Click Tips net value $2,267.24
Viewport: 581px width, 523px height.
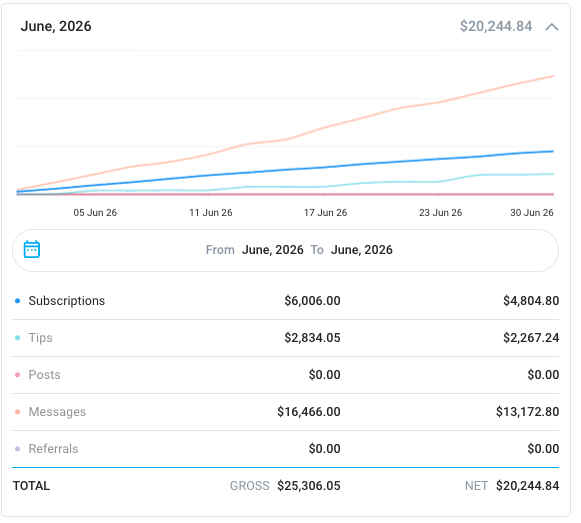click(x=531, y=338)
